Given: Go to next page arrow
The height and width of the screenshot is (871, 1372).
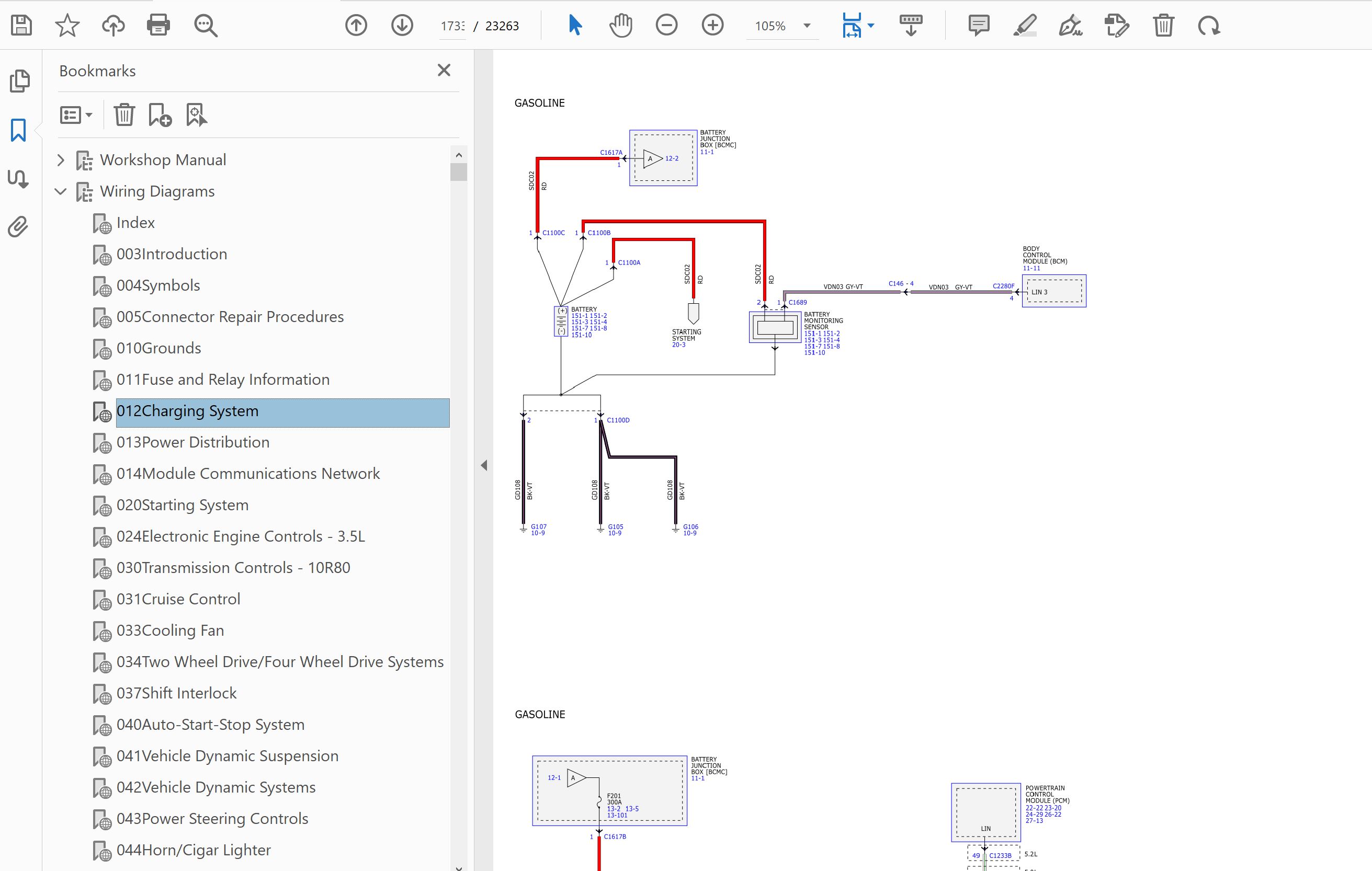Looking at the screenshot, I should (x=402, y=25).
